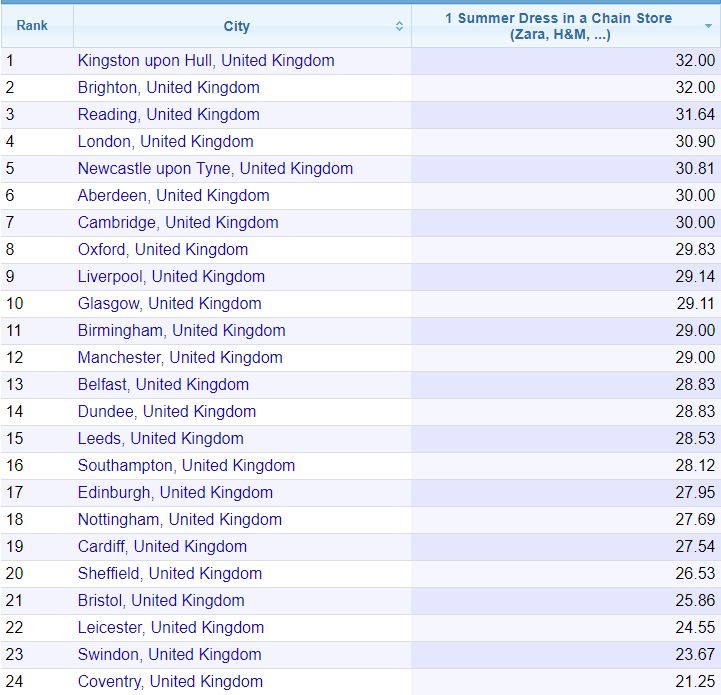Click Oxford, United Kingdom link
Screen dimensions: 721x695
click(163, 250)
